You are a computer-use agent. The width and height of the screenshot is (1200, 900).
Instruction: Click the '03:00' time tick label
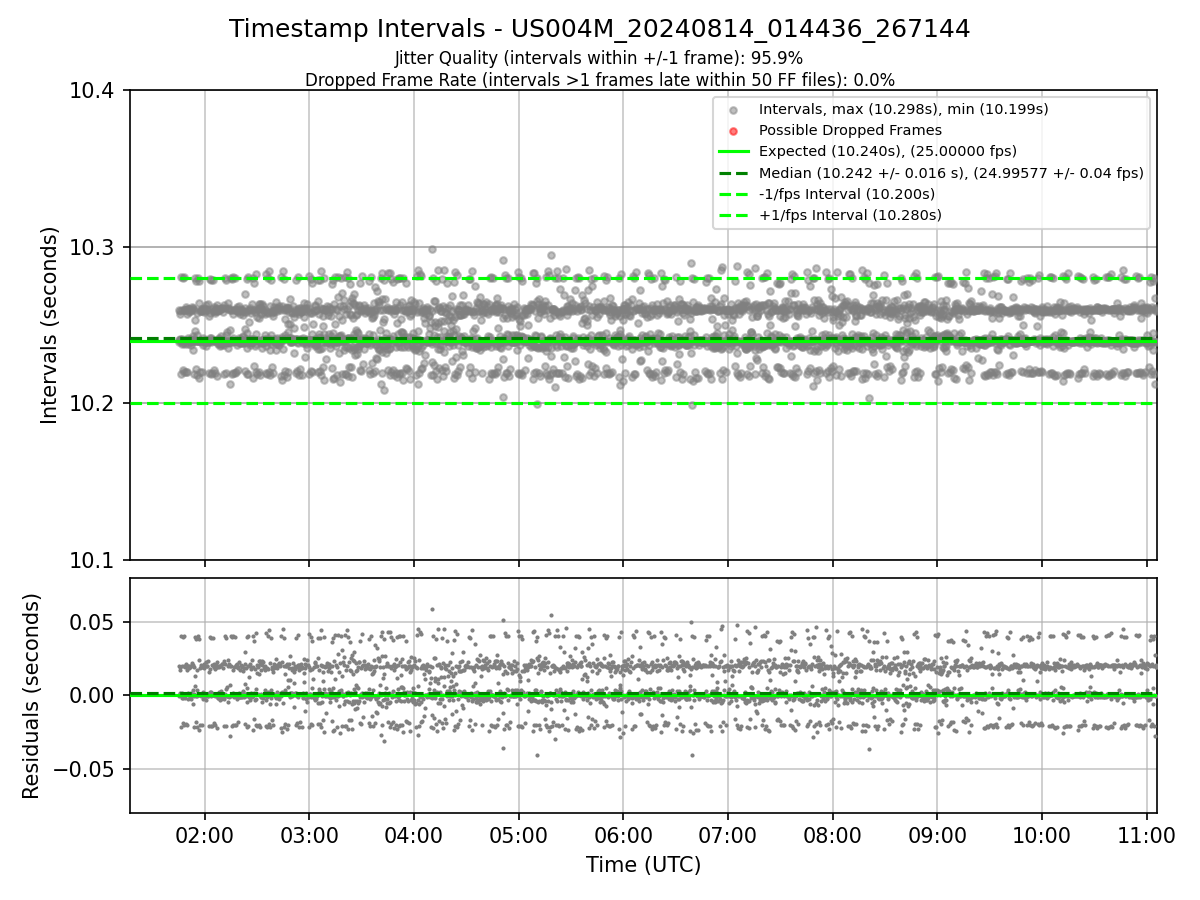[309, 836]
